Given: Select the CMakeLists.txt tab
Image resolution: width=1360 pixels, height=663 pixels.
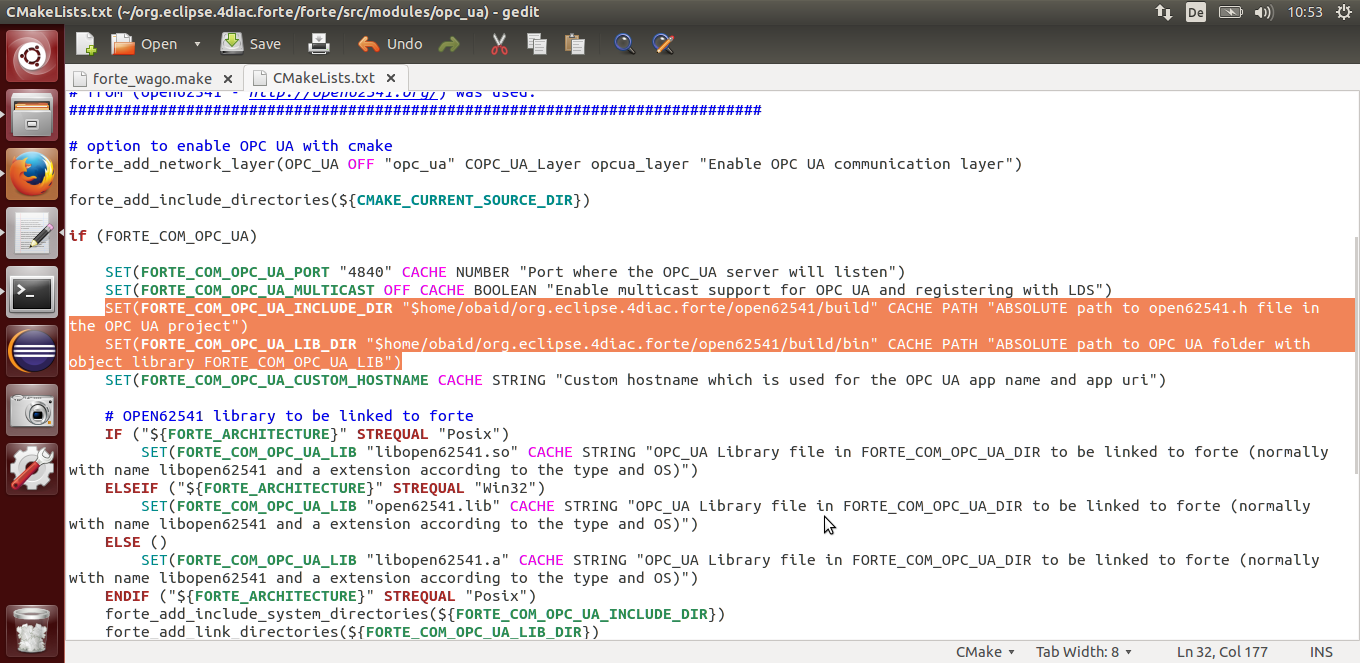Looking at the screenshot, I should pos(323,77).
